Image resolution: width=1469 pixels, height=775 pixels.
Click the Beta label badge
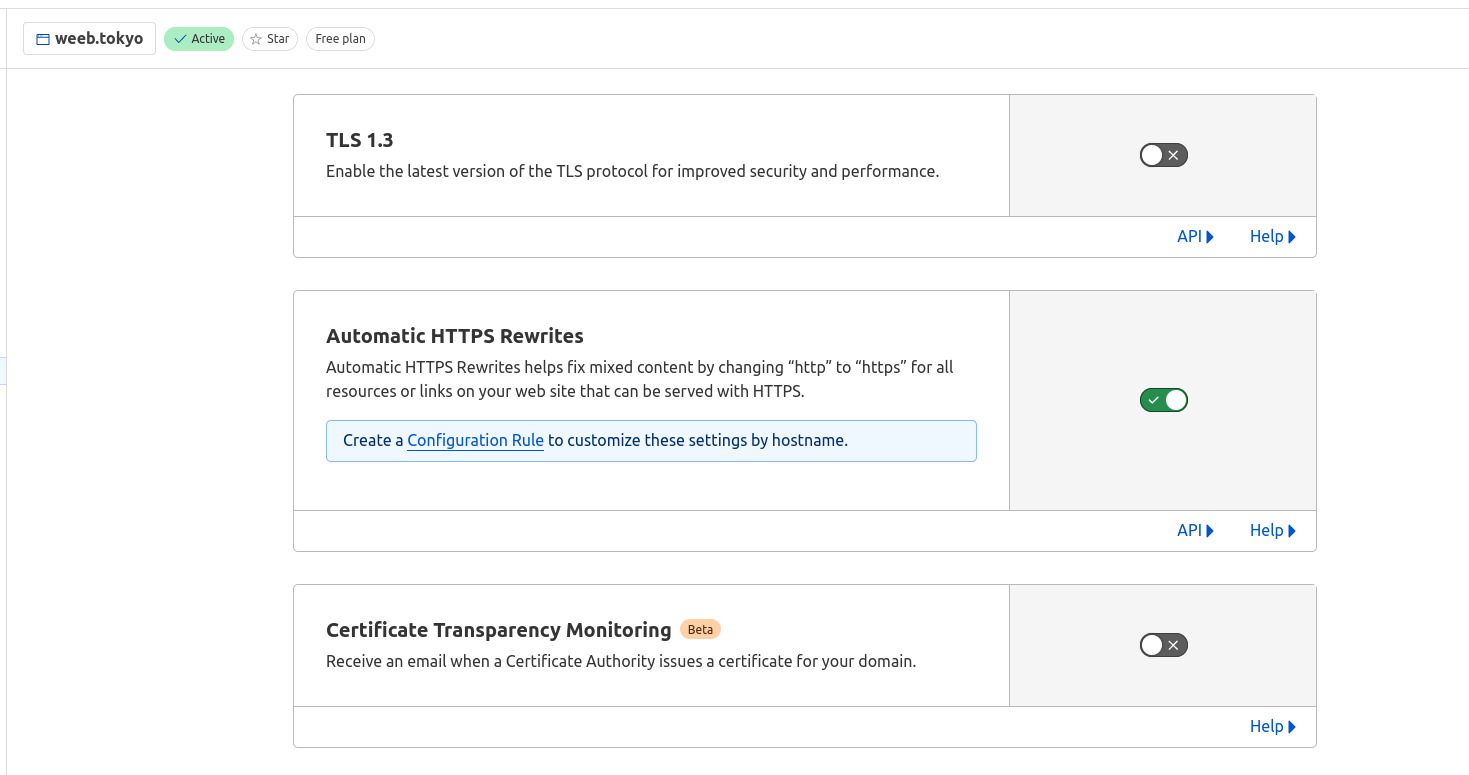pos(700,630)
